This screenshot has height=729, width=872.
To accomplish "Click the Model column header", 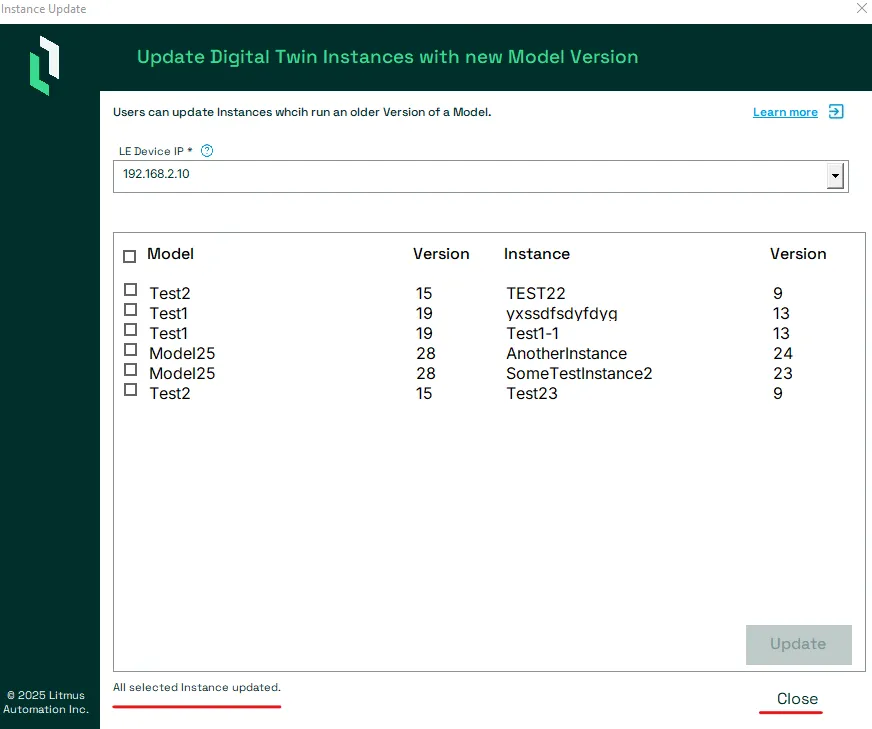I will coord(171,254).
